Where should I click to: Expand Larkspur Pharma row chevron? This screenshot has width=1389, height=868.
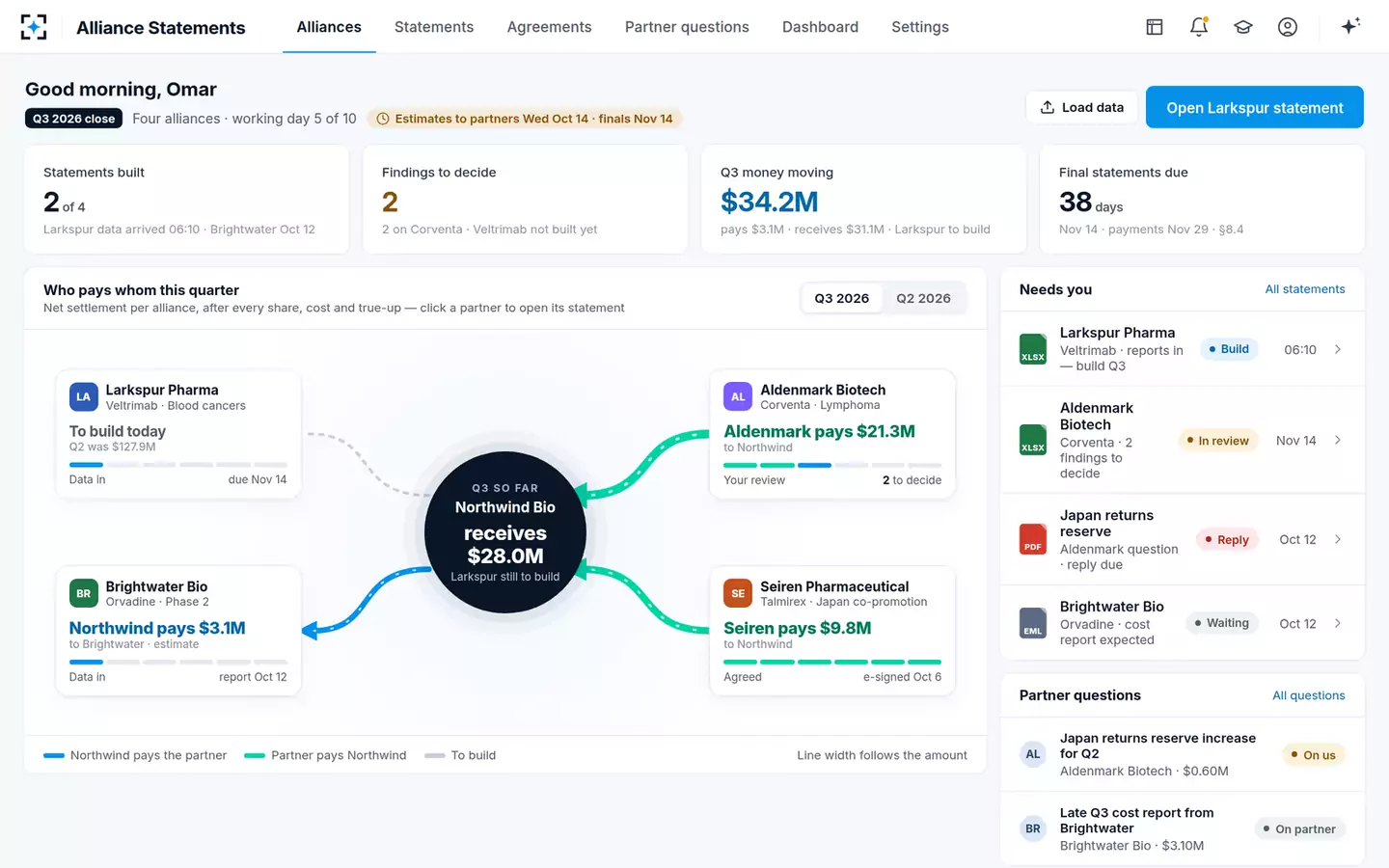1338,349
